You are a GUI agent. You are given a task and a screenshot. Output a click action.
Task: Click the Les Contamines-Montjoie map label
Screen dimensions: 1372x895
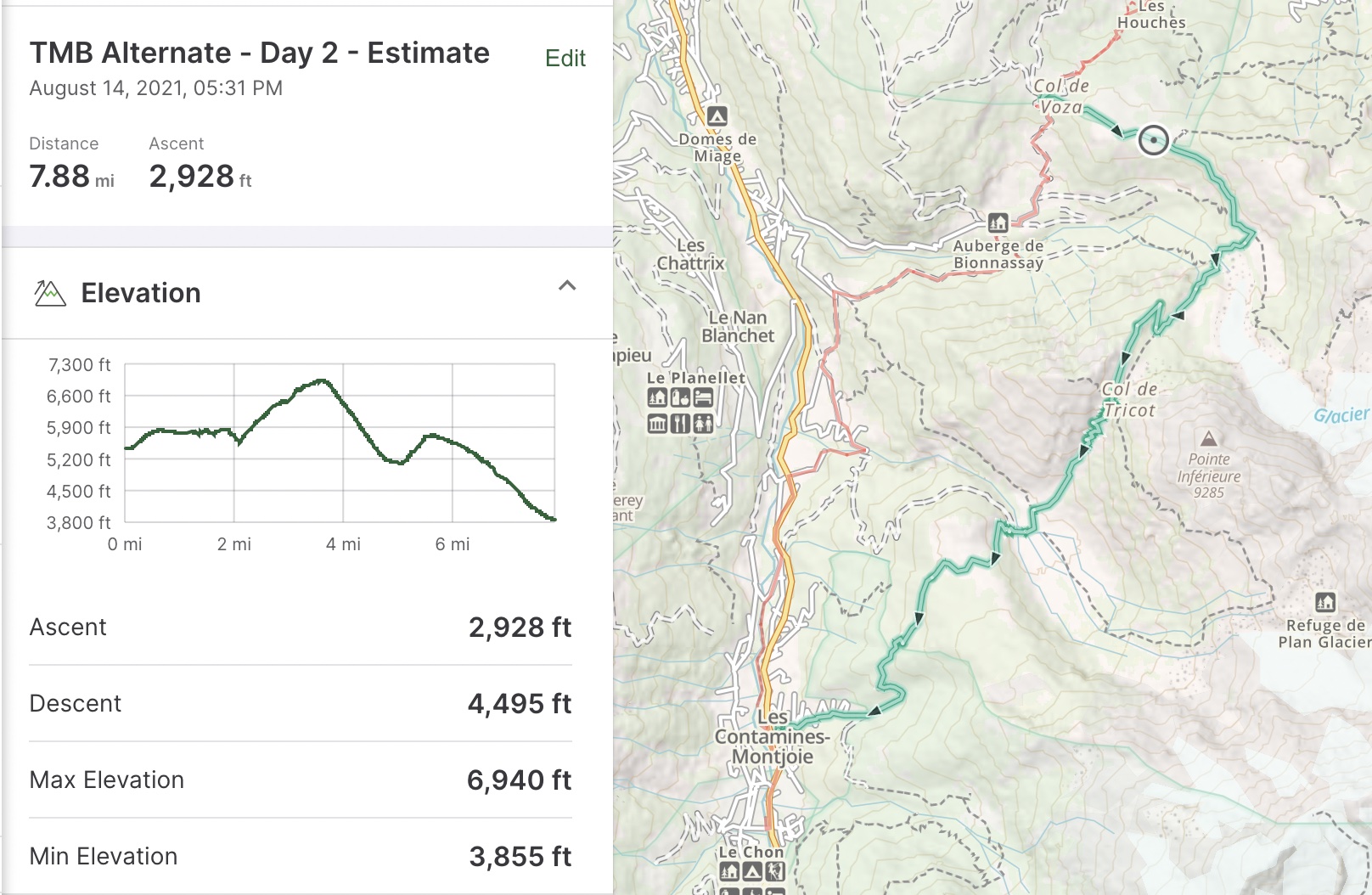point(772,737)
